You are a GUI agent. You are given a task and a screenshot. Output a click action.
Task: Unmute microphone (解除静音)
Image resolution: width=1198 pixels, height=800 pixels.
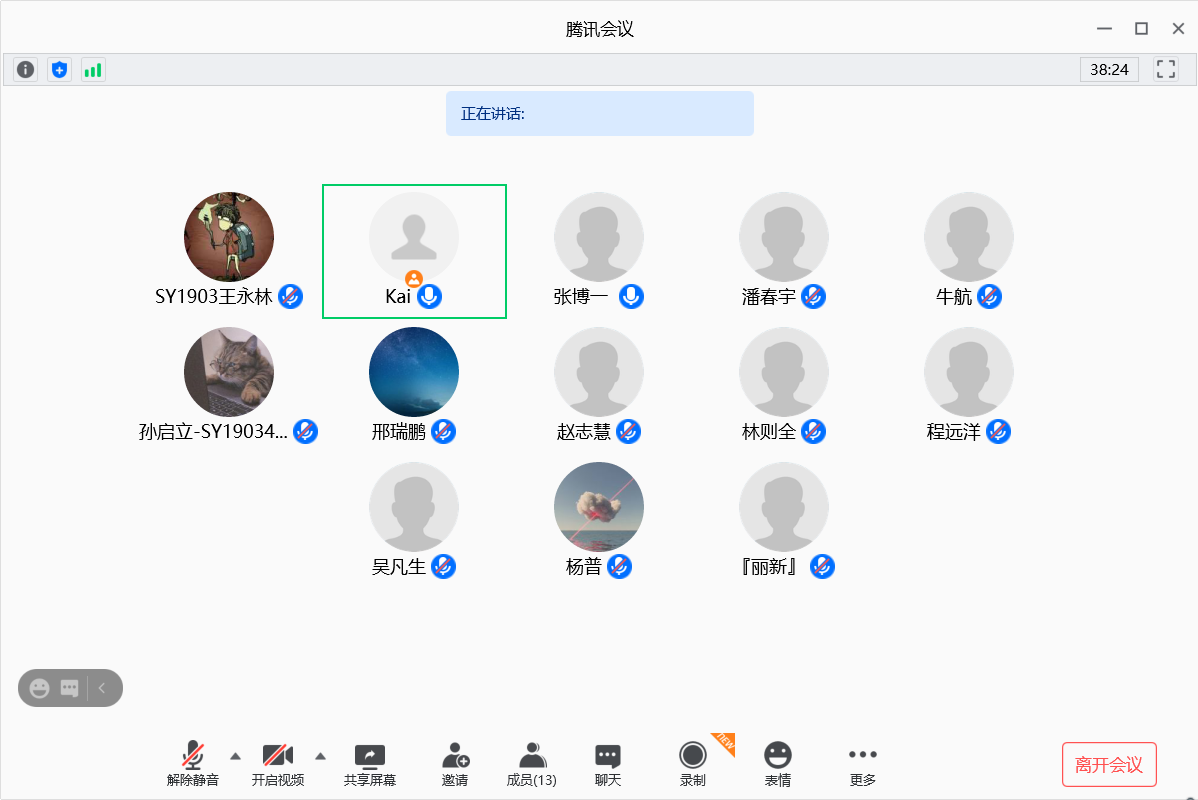(x=193, y=764)
